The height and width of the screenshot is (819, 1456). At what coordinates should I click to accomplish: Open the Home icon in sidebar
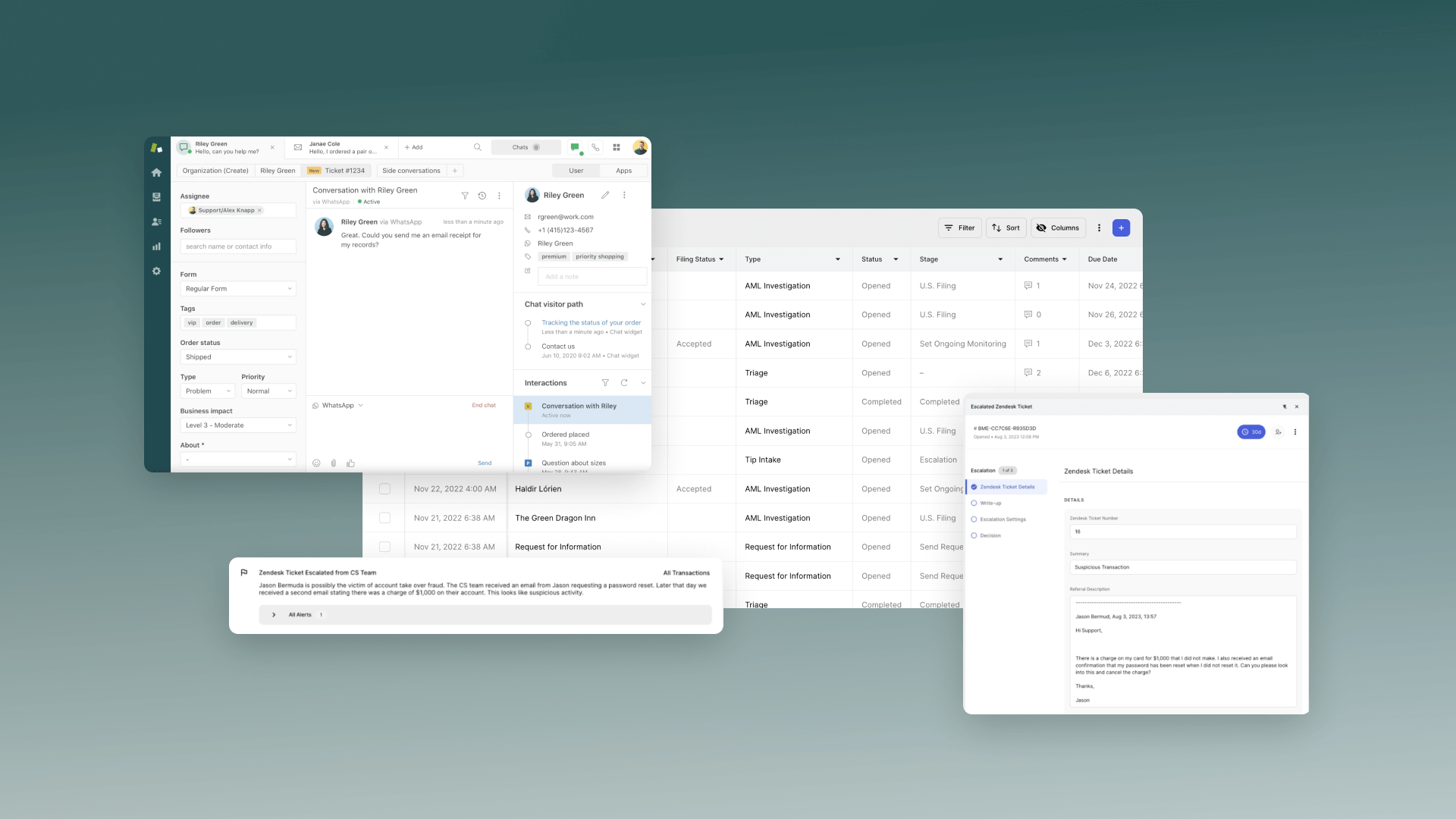tap(156, 173)
